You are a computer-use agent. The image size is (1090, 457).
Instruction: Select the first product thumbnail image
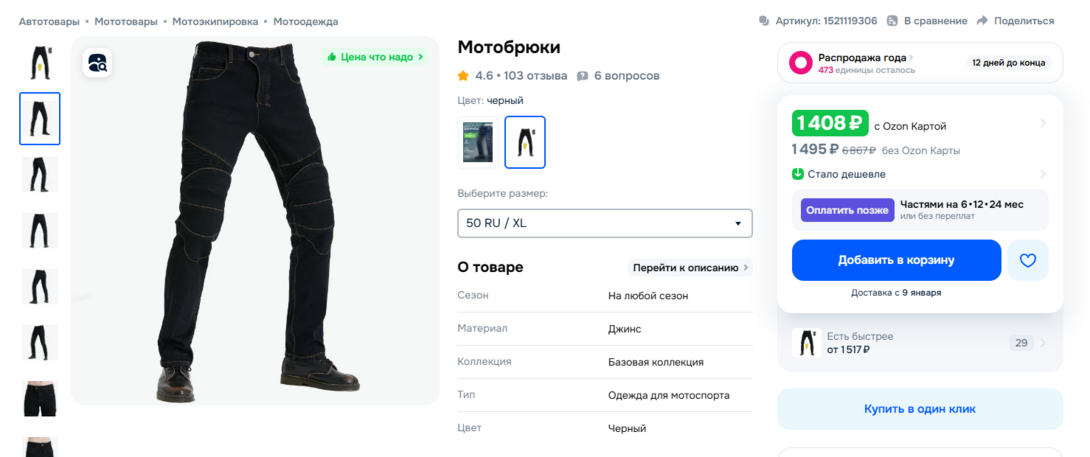[40, 63]
